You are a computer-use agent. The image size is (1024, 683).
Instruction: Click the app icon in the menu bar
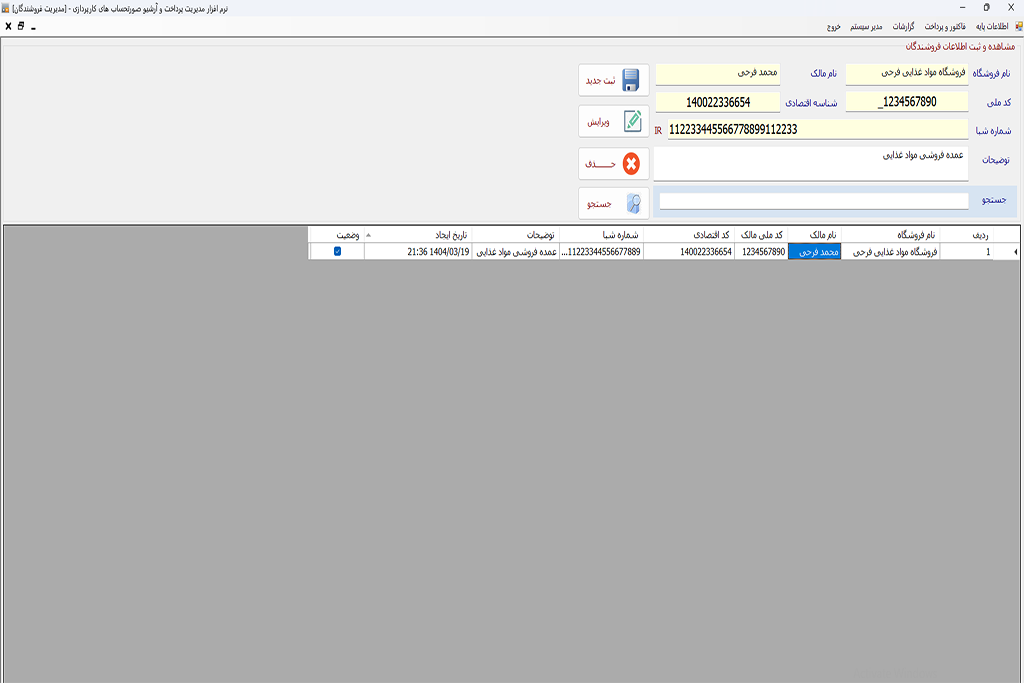[x=1017, y=27]
